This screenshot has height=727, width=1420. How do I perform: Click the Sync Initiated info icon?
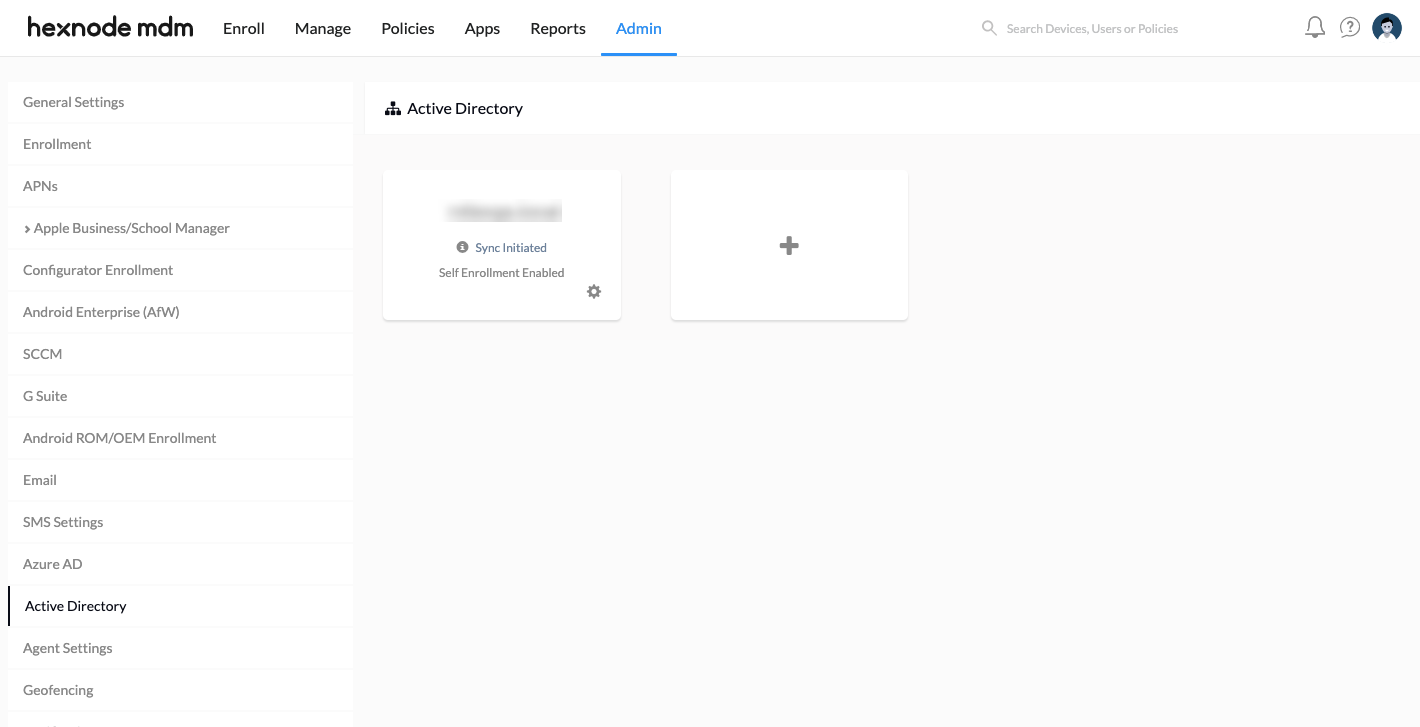[x=462, y=247]
